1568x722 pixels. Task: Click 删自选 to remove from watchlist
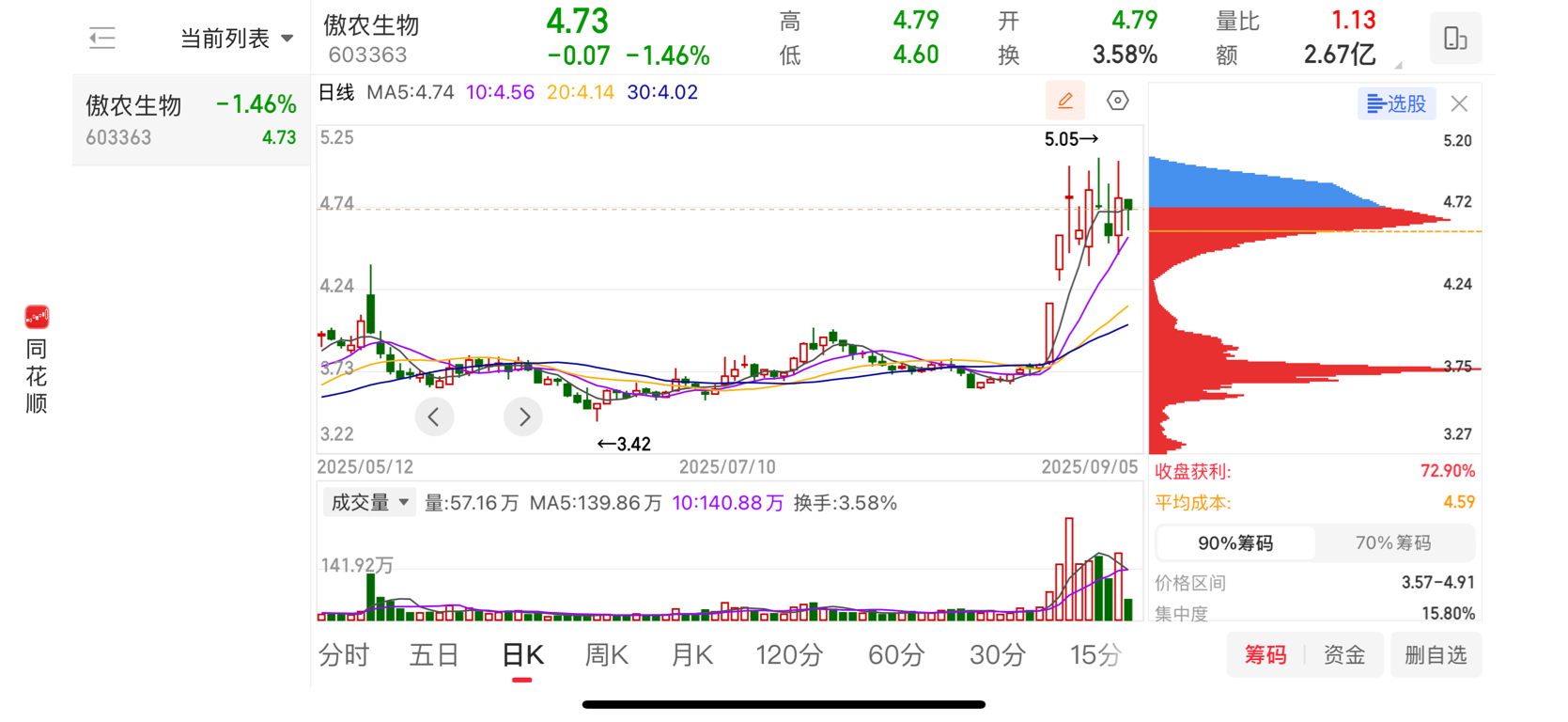click(1436, 655)
